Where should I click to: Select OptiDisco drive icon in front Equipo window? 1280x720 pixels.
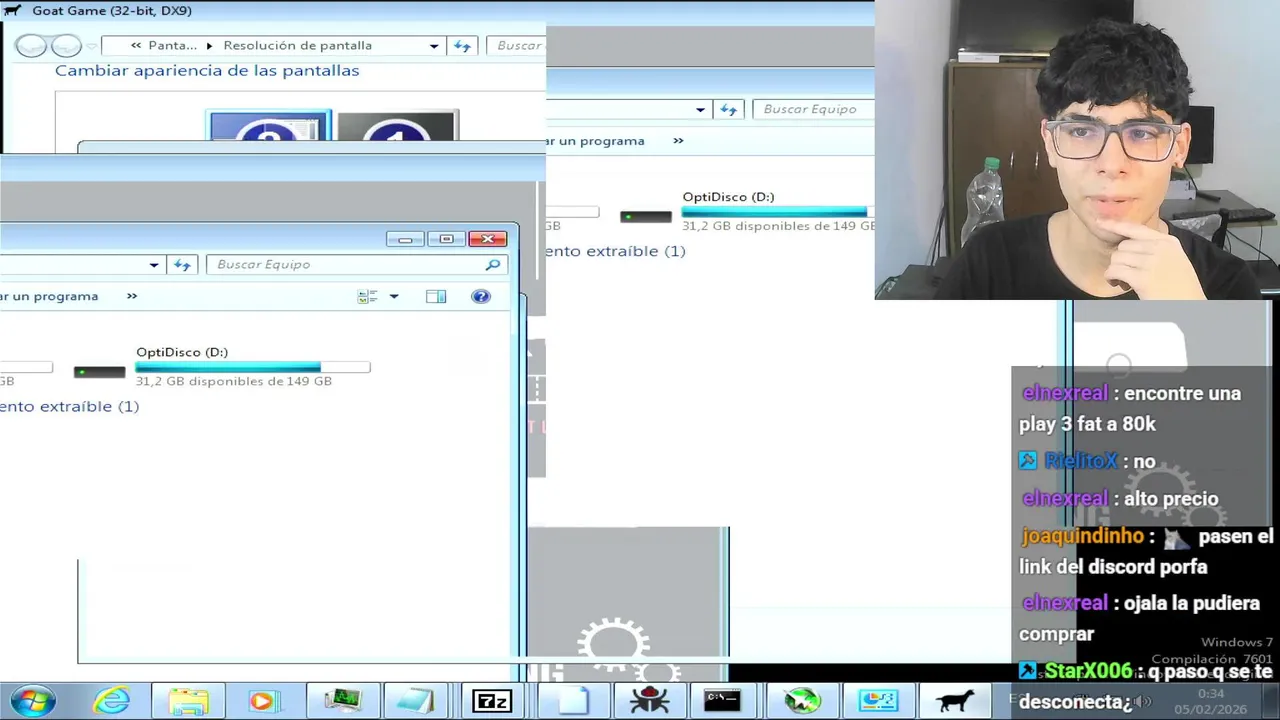(x=99, y=372)
